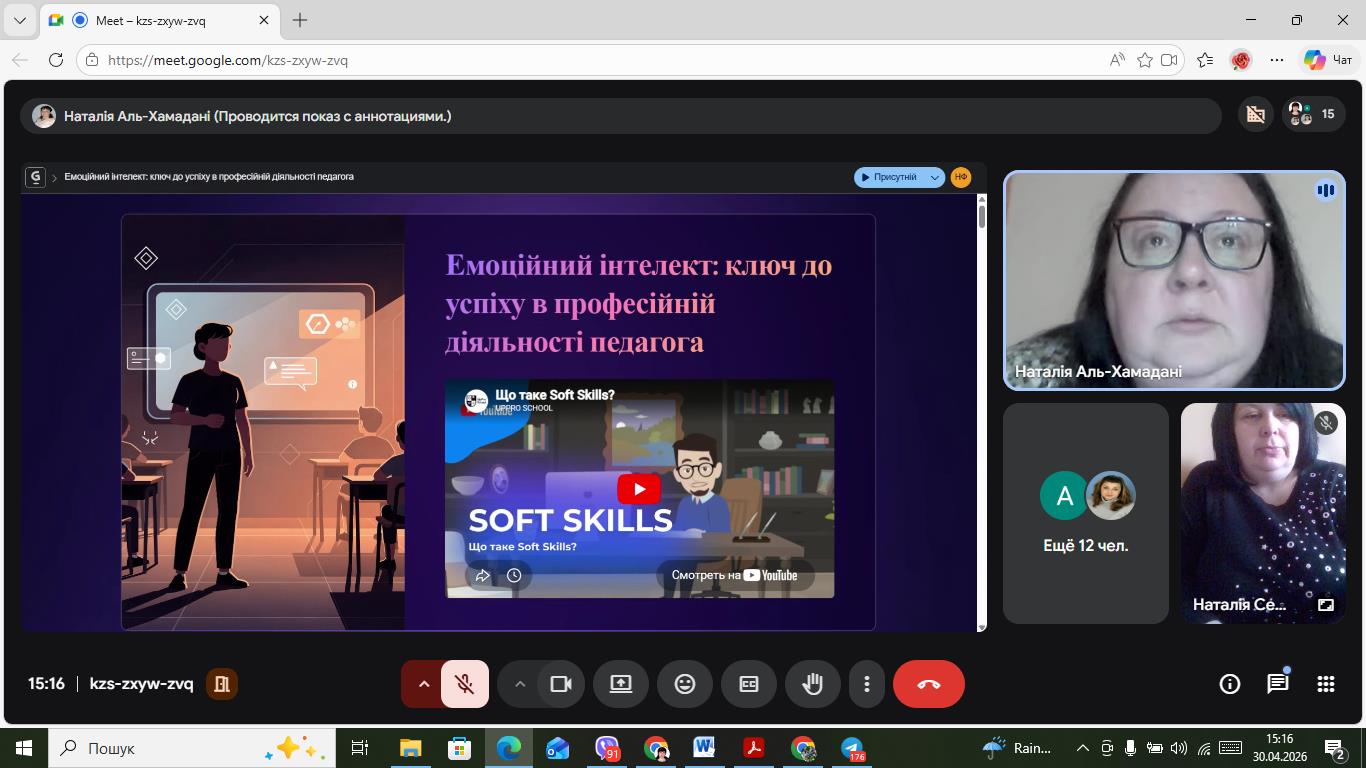Start screen presentation with the share icon

[x=621, y=684]
